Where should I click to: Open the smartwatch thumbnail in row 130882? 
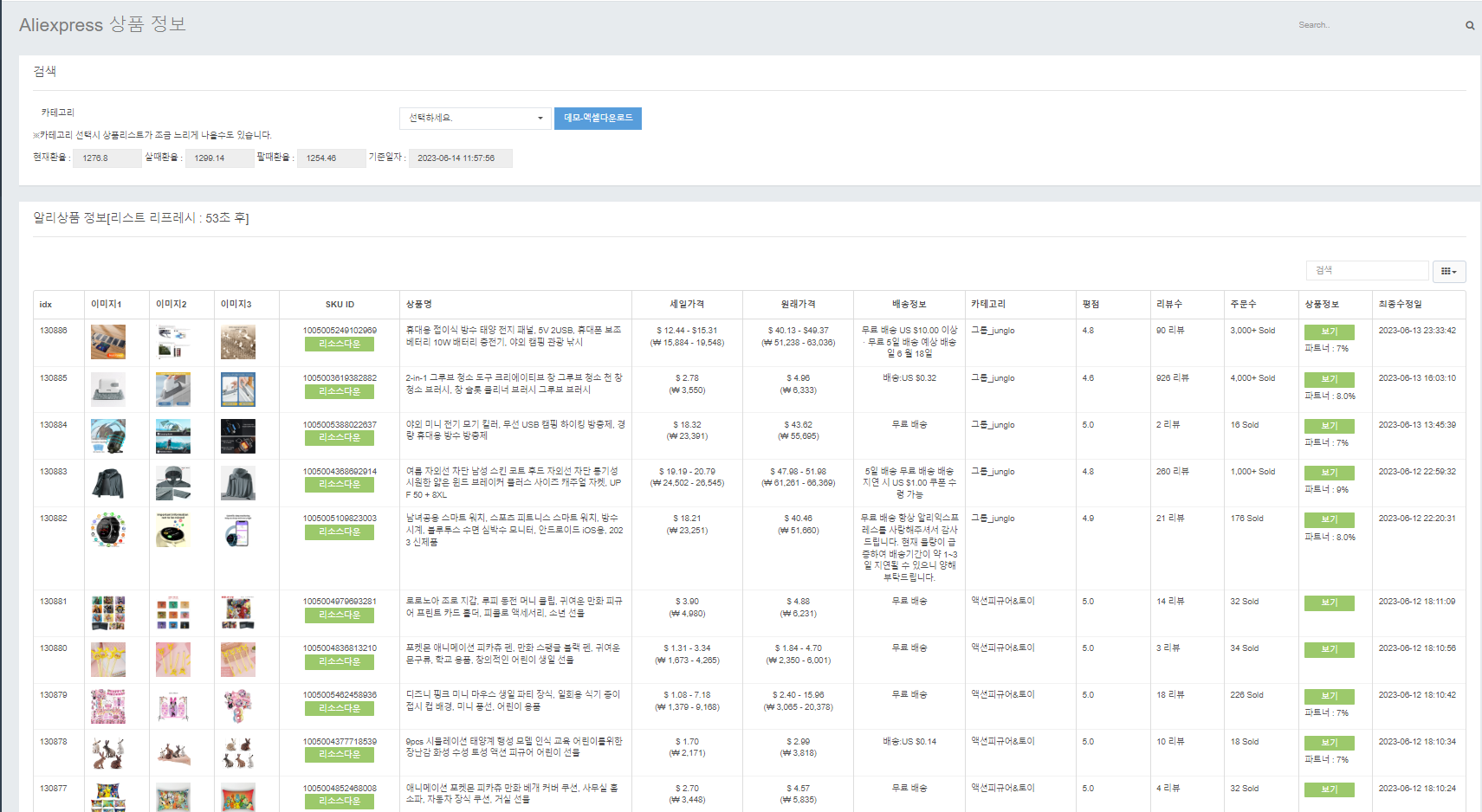pos(108,530)
